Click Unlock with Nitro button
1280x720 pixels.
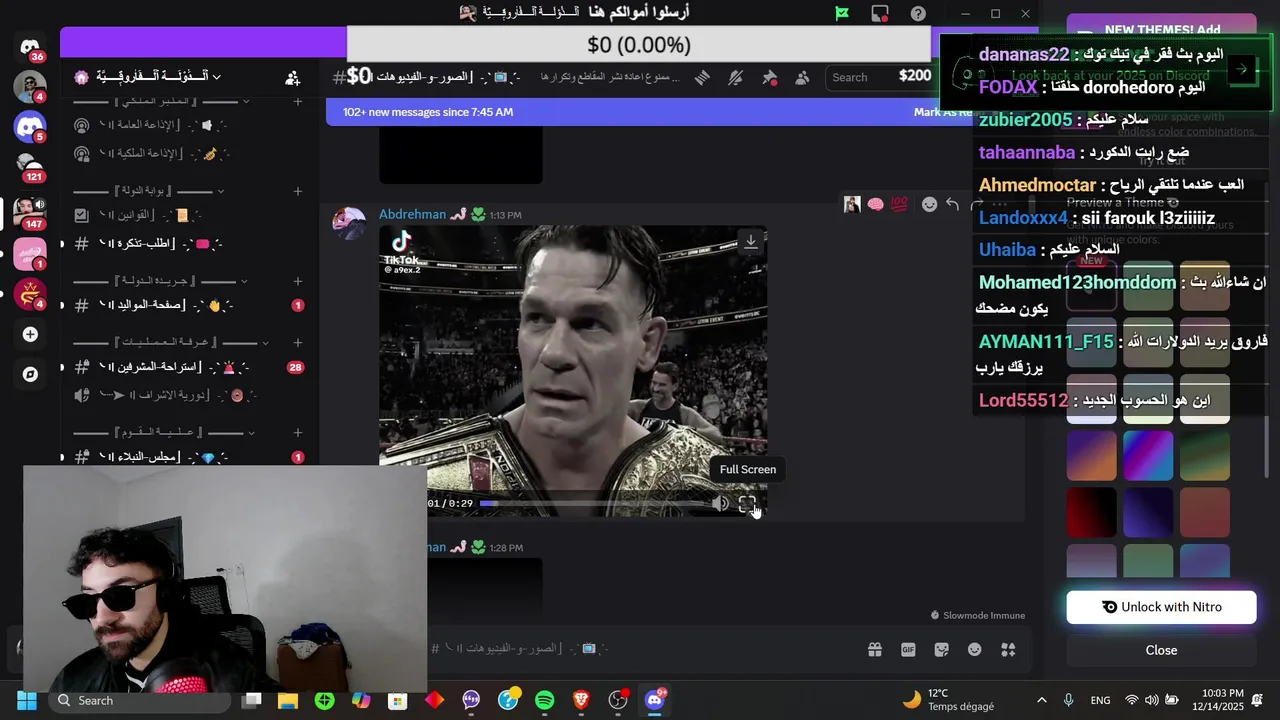click(x=1161, y=607)
